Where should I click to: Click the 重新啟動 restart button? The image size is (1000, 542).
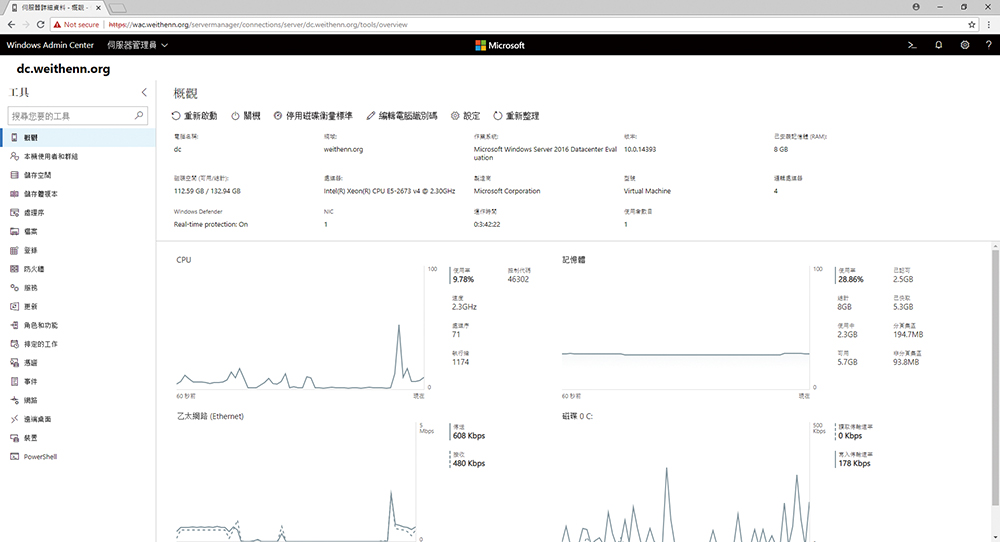pyautogui.click(x=195, y=116)
